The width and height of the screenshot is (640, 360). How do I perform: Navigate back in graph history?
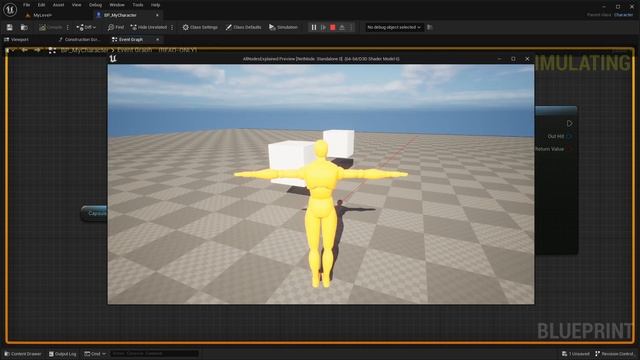[25, 50]
